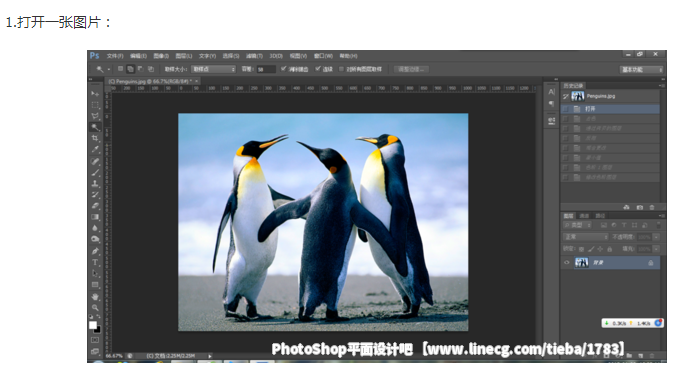The width and height of the screenshot is (680, 368).
Task: Select the Crop tool
Action: point(95,138)
